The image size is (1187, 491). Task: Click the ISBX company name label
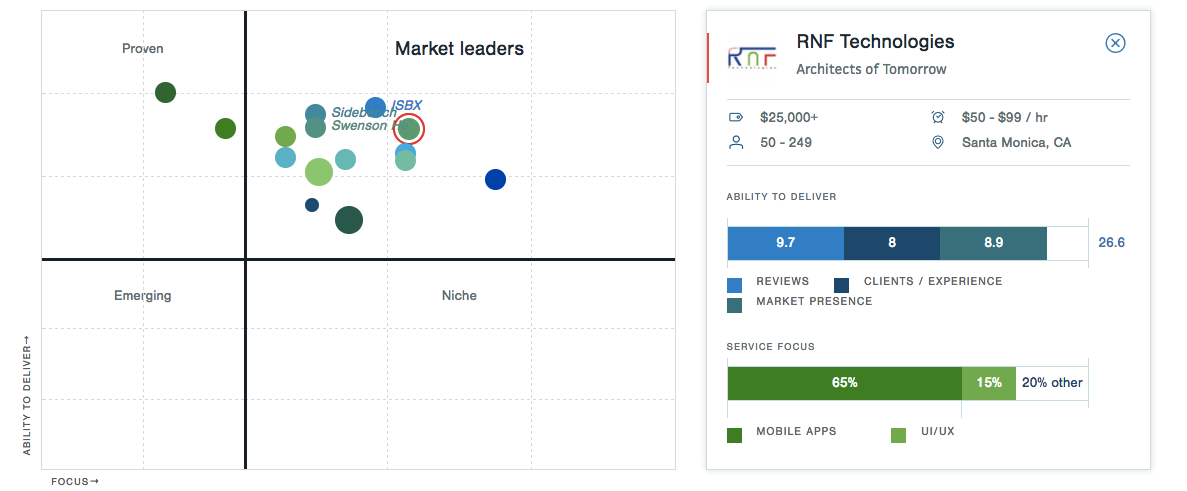[406, 105]
